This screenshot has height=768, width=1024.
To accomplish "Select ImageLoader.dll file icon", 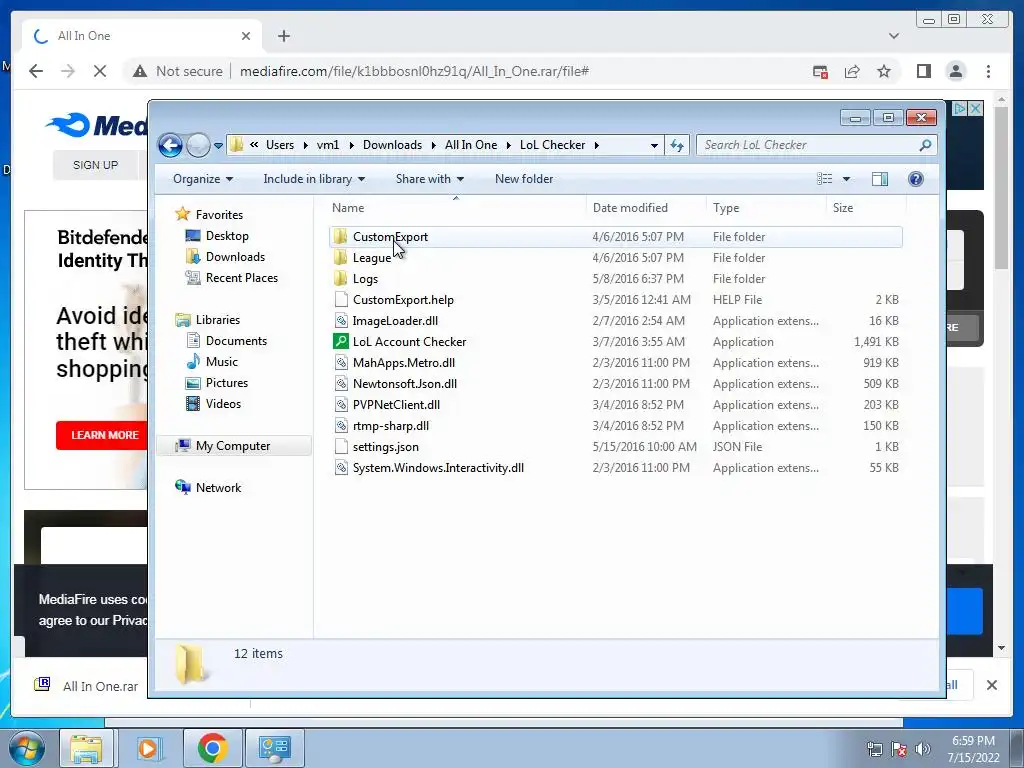I will [x=340, y=320].
